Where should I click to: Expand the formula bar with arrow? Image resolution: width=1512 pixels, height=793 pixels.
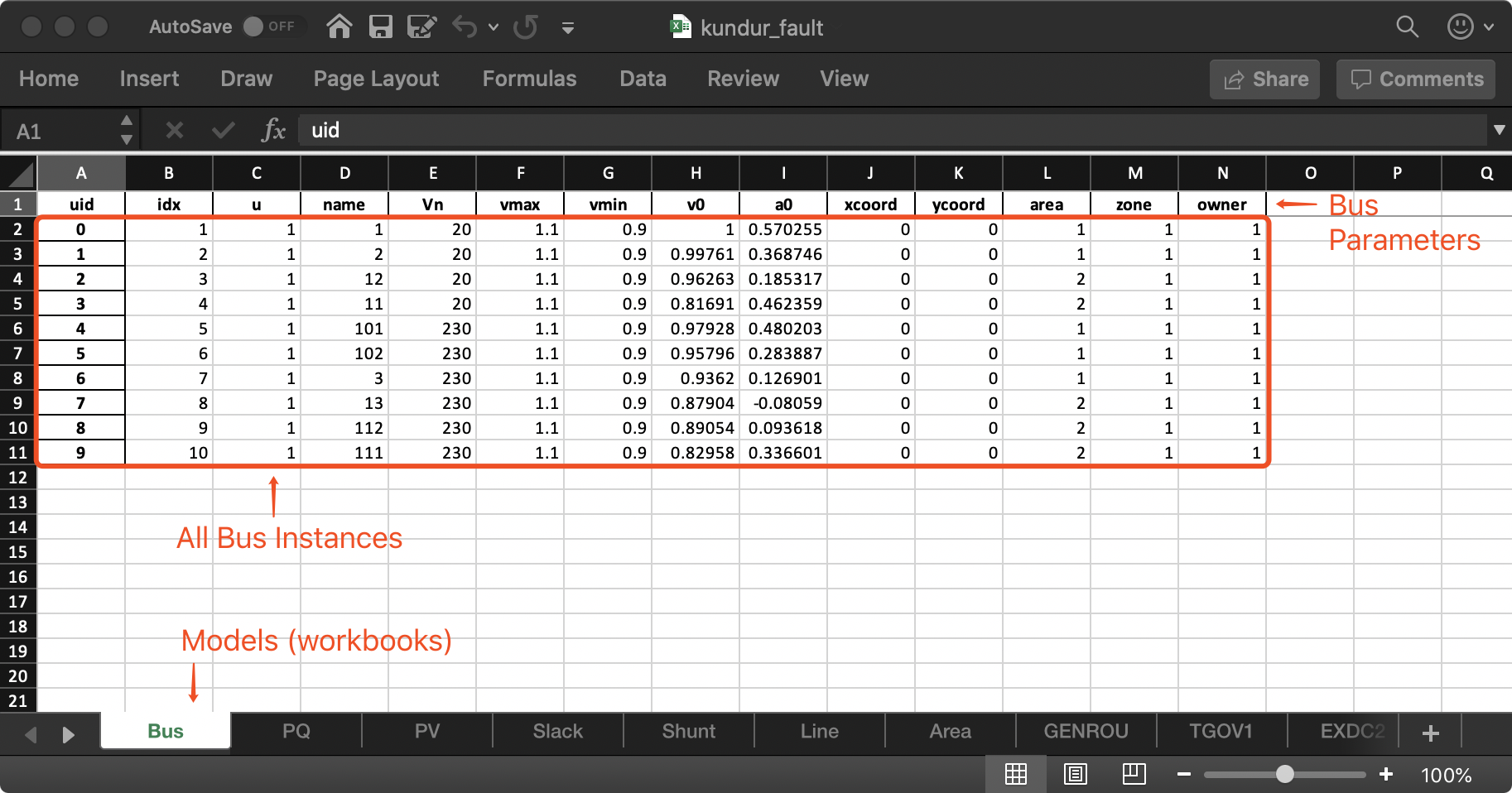coord(1499,130)
